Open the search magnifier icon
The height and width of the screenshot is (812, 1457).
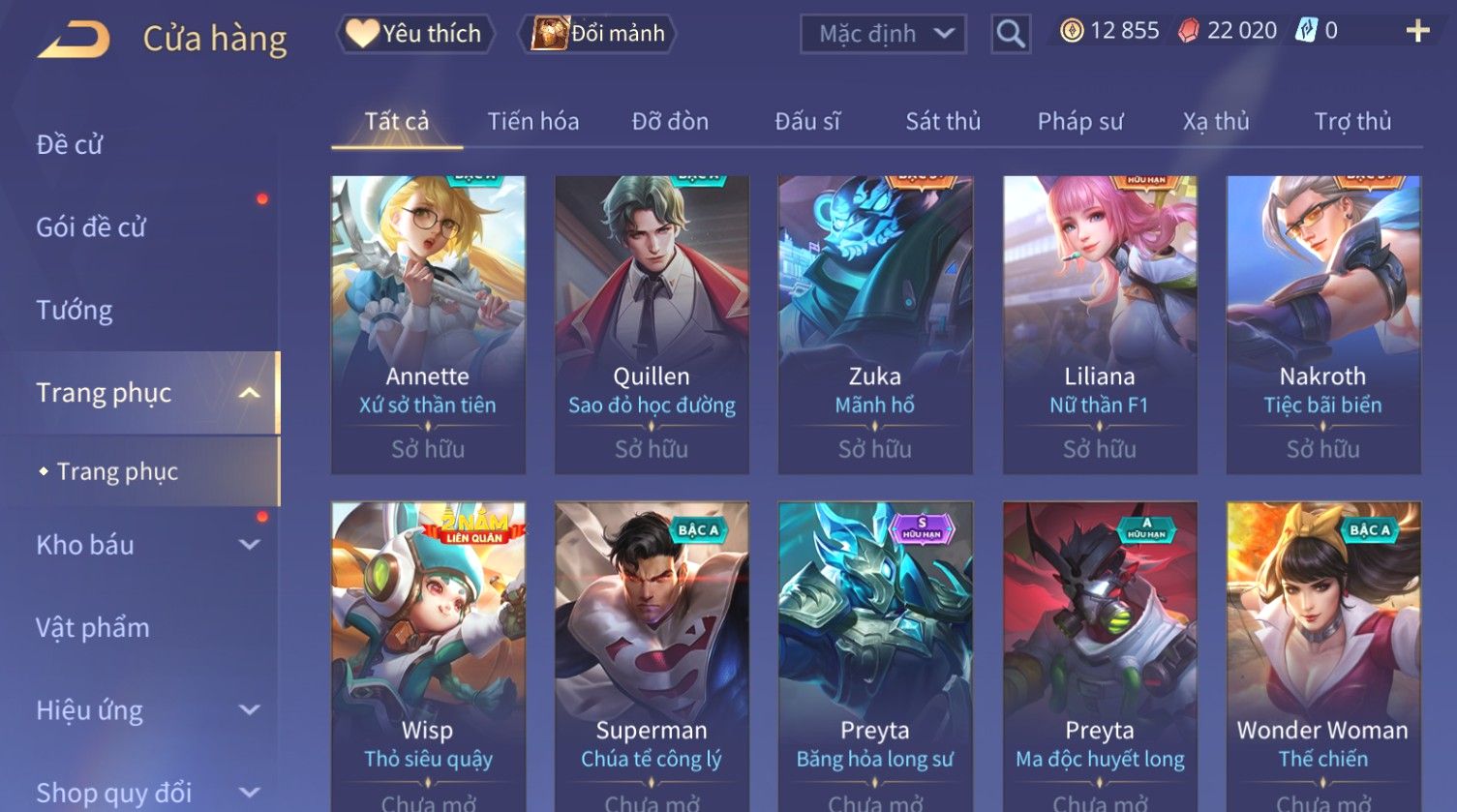pos(1011,34)
